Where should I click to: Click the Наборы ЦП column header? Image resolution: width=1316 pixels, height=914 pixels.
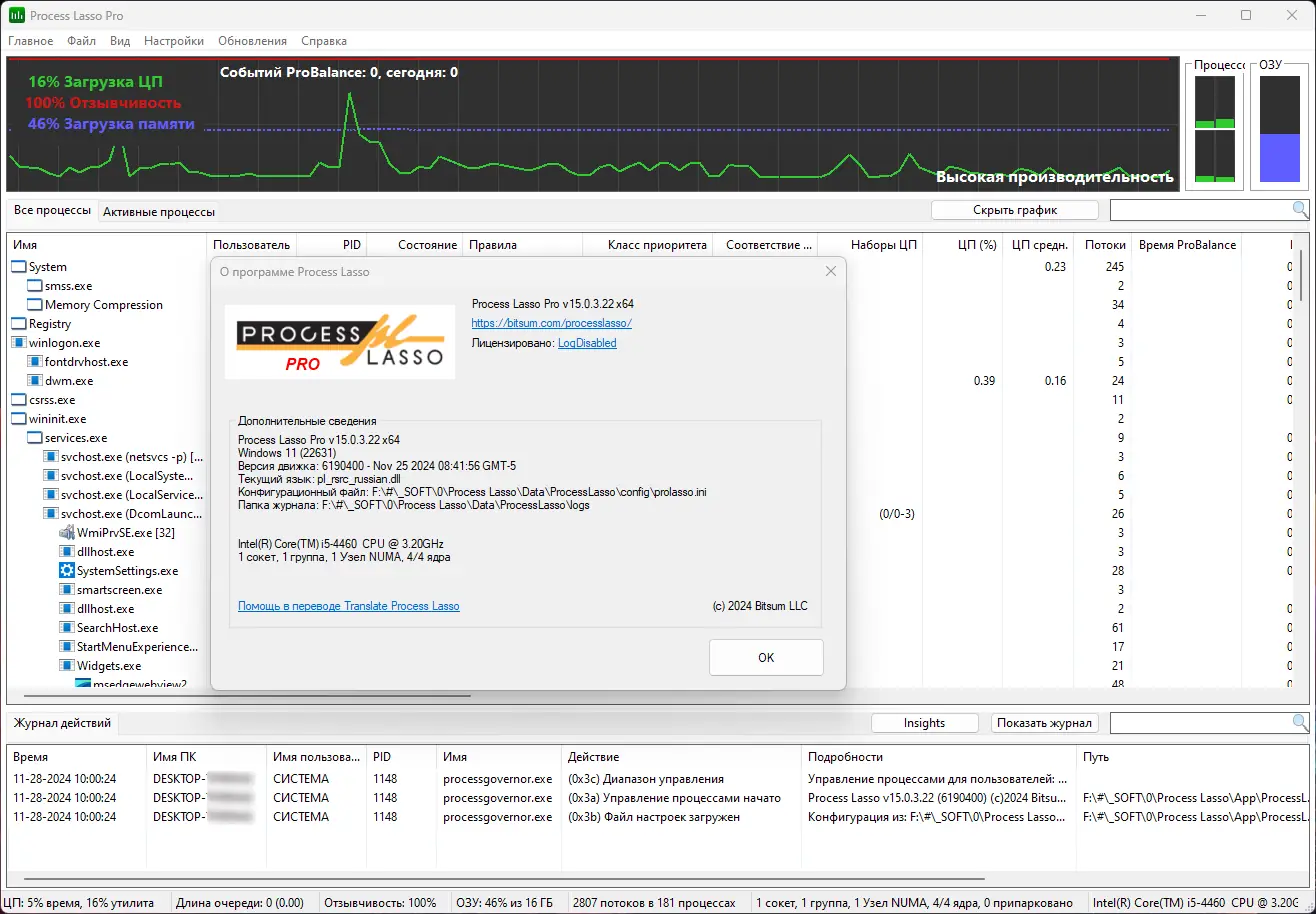pos(870,245)
